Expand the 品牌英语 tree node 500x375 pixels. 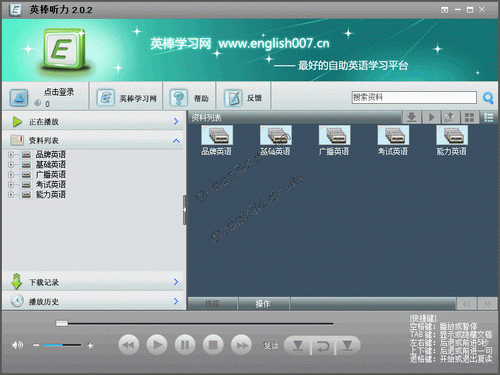[x=11, y=154]
